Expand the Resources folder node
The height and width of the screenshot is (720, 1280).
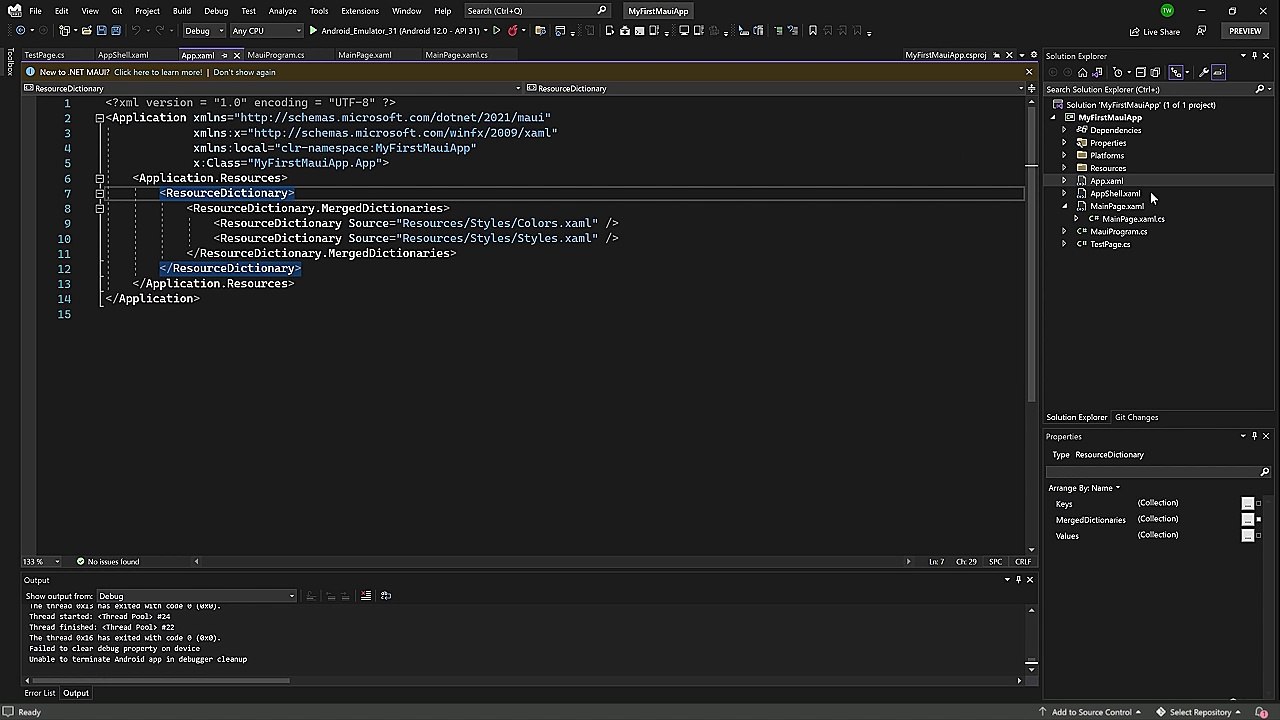pyautogui.click(x=1064, y=168)
